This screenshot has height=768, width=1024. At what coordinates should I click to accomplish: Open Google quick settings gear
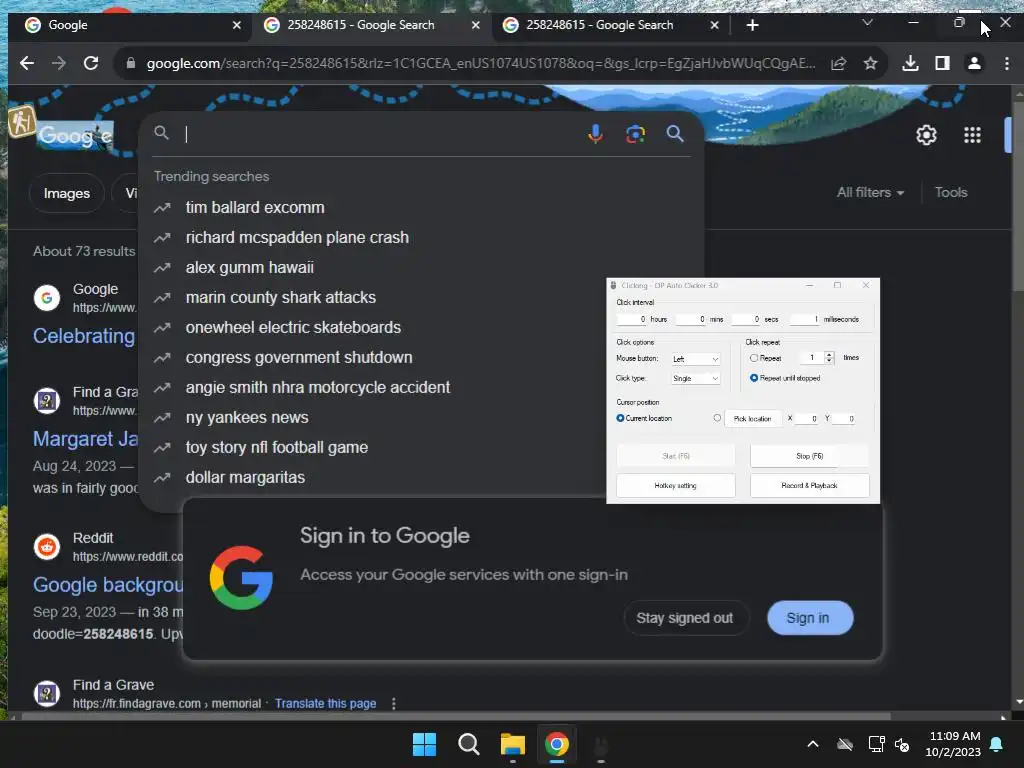pyautogui.click(x=926, y=135)
